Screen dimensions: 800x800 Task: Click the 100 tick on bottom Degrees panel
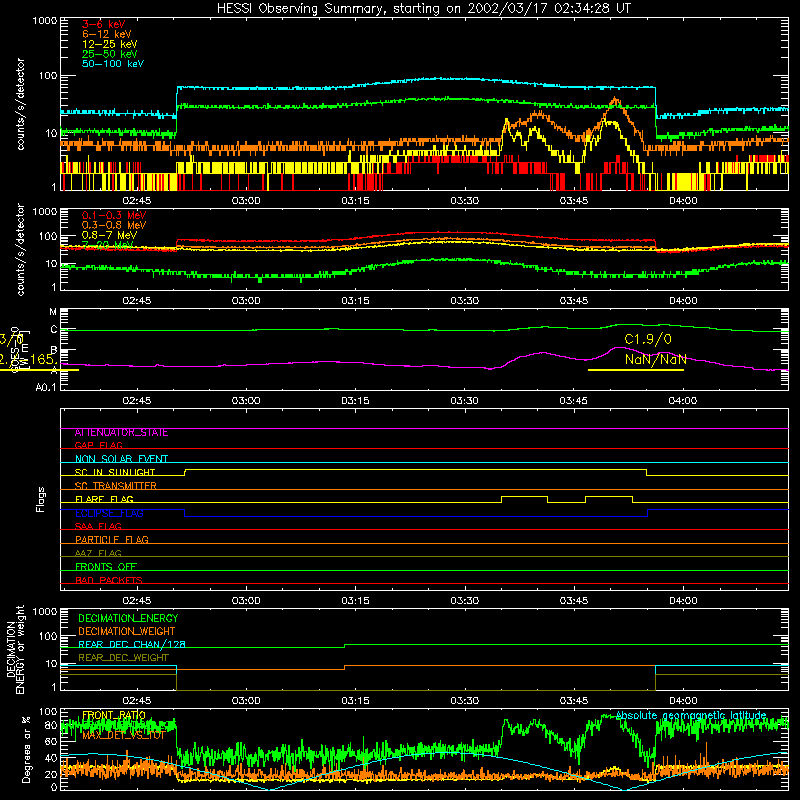click(48, 712)
